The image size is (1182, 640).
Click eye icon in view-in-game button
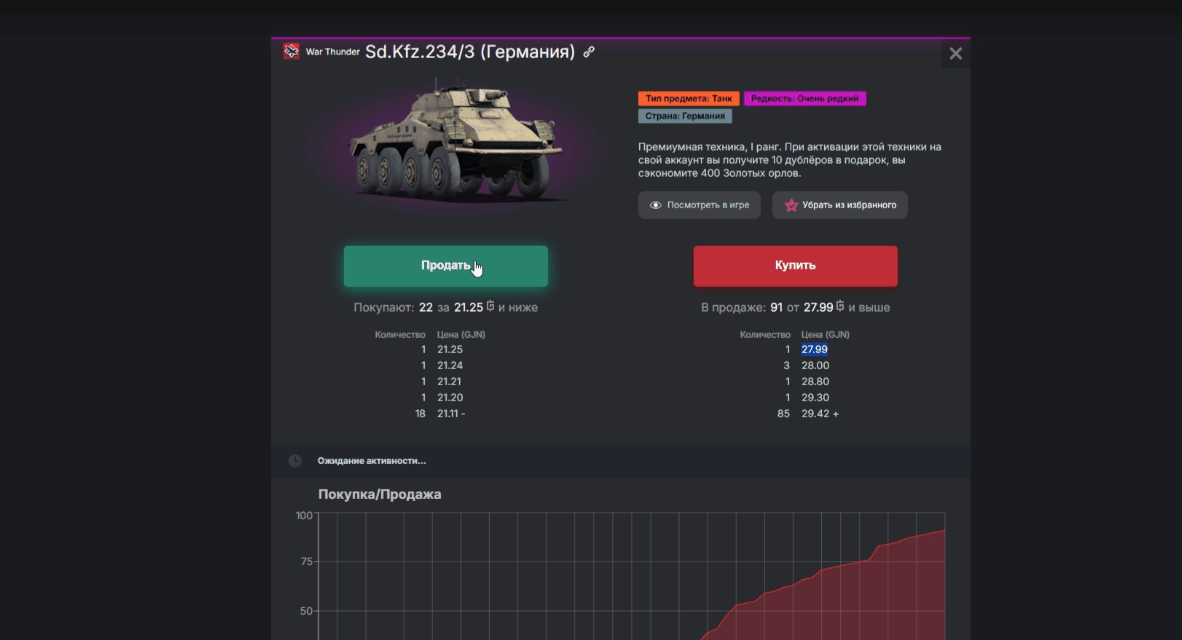(656, 205)
